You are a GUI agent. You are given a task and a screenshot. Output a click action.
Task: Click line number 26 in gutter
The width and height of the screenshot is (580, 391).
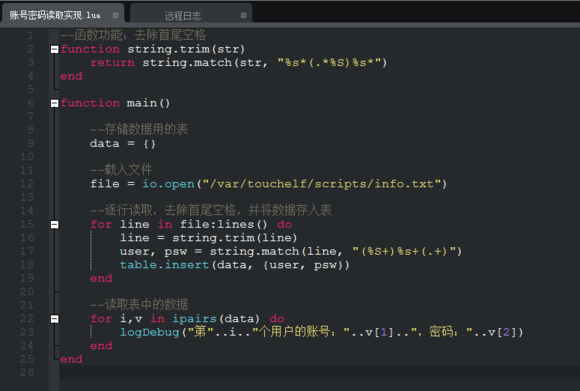tap(27, 373)
